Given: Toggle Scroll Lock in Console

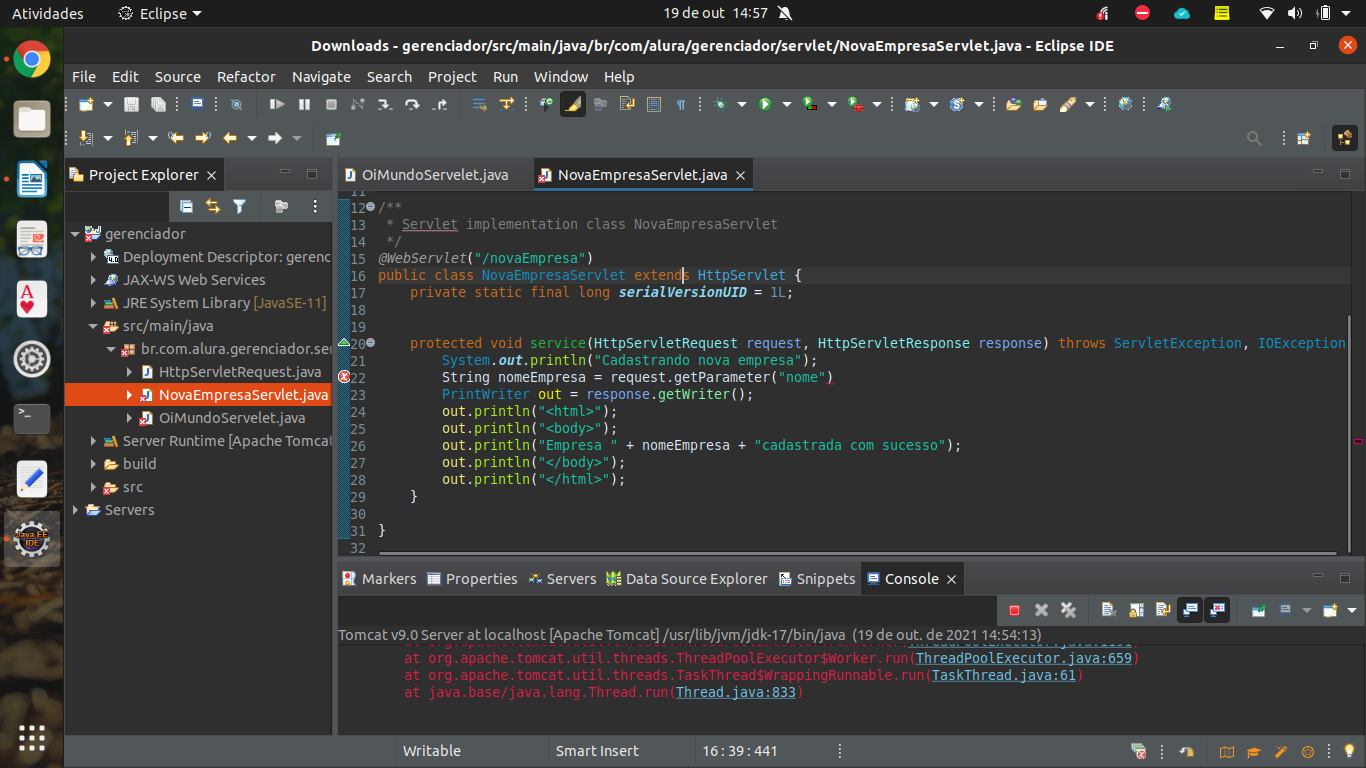Looking at the screenshot, I should 1136,610.
